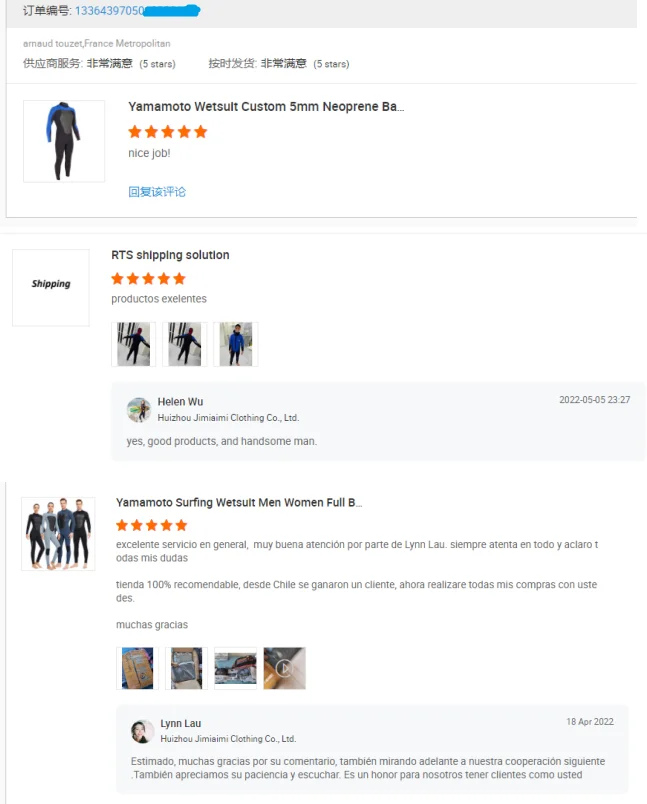
Task: View first package photo in Chile review
Action: point(137,668)
